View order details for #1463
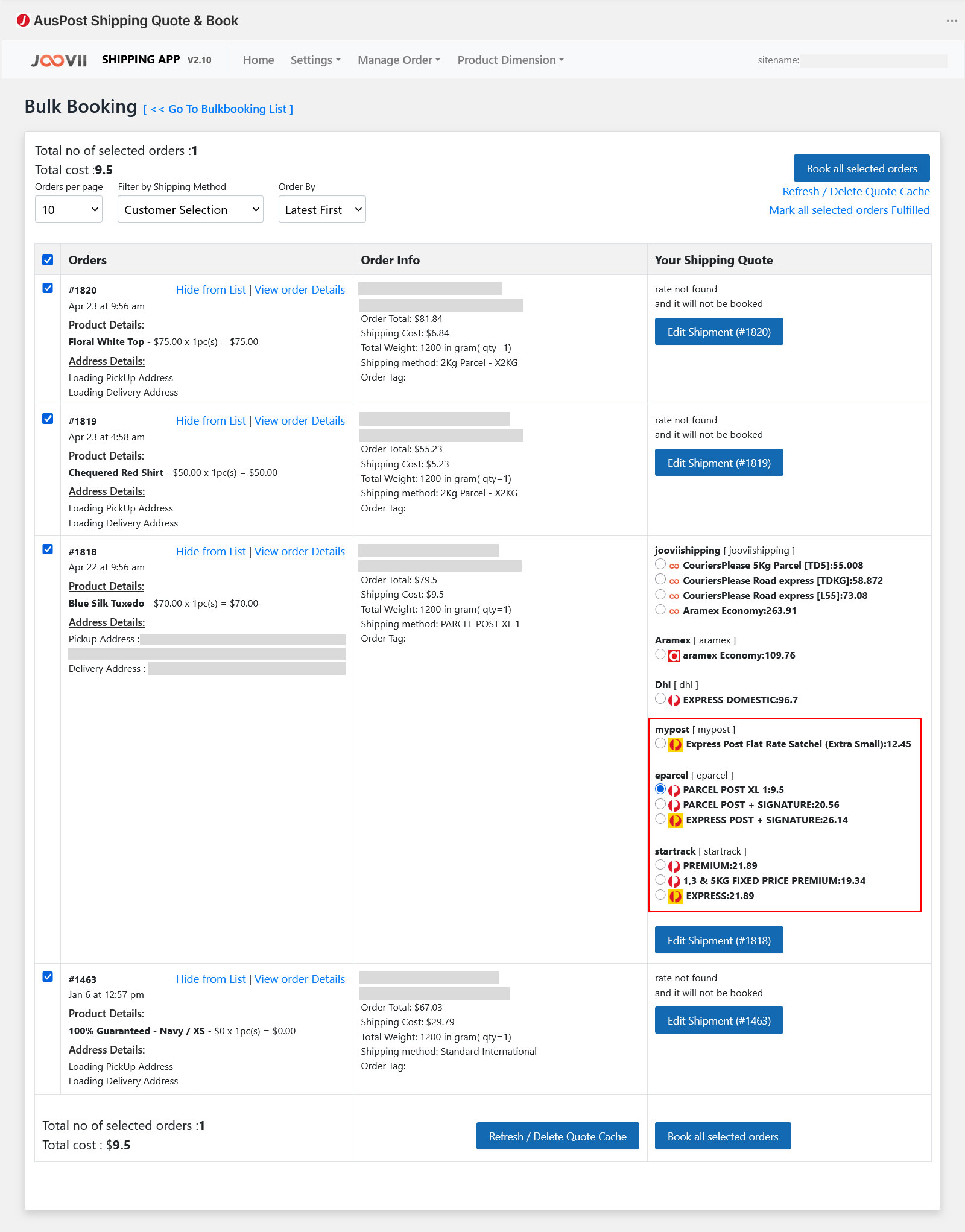Screen dimensions: 965x1232 tap(300, 979)
